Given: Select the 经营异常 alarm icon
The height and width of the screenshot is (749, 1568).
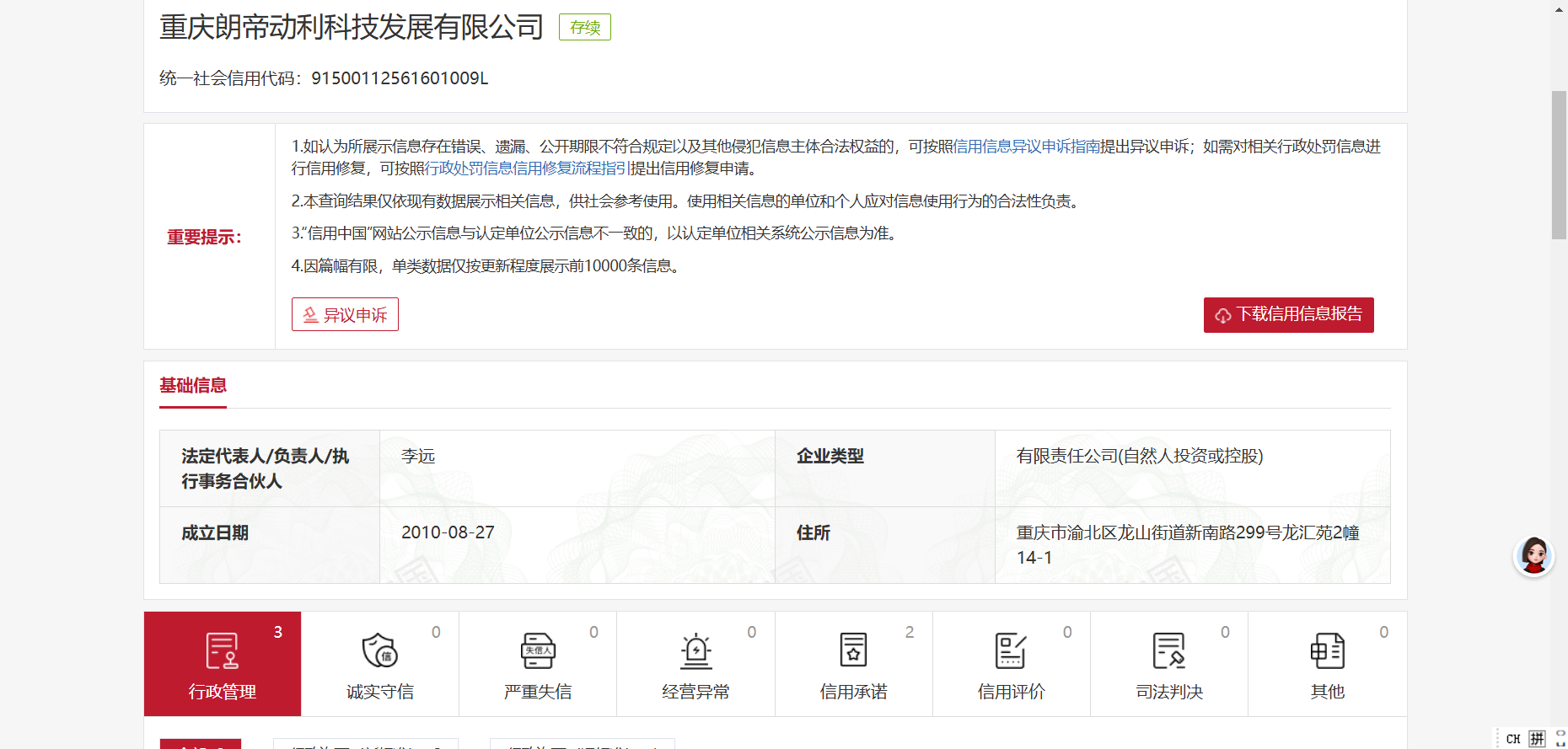Looking at the screenshot, I should click(x=695, y=650).
